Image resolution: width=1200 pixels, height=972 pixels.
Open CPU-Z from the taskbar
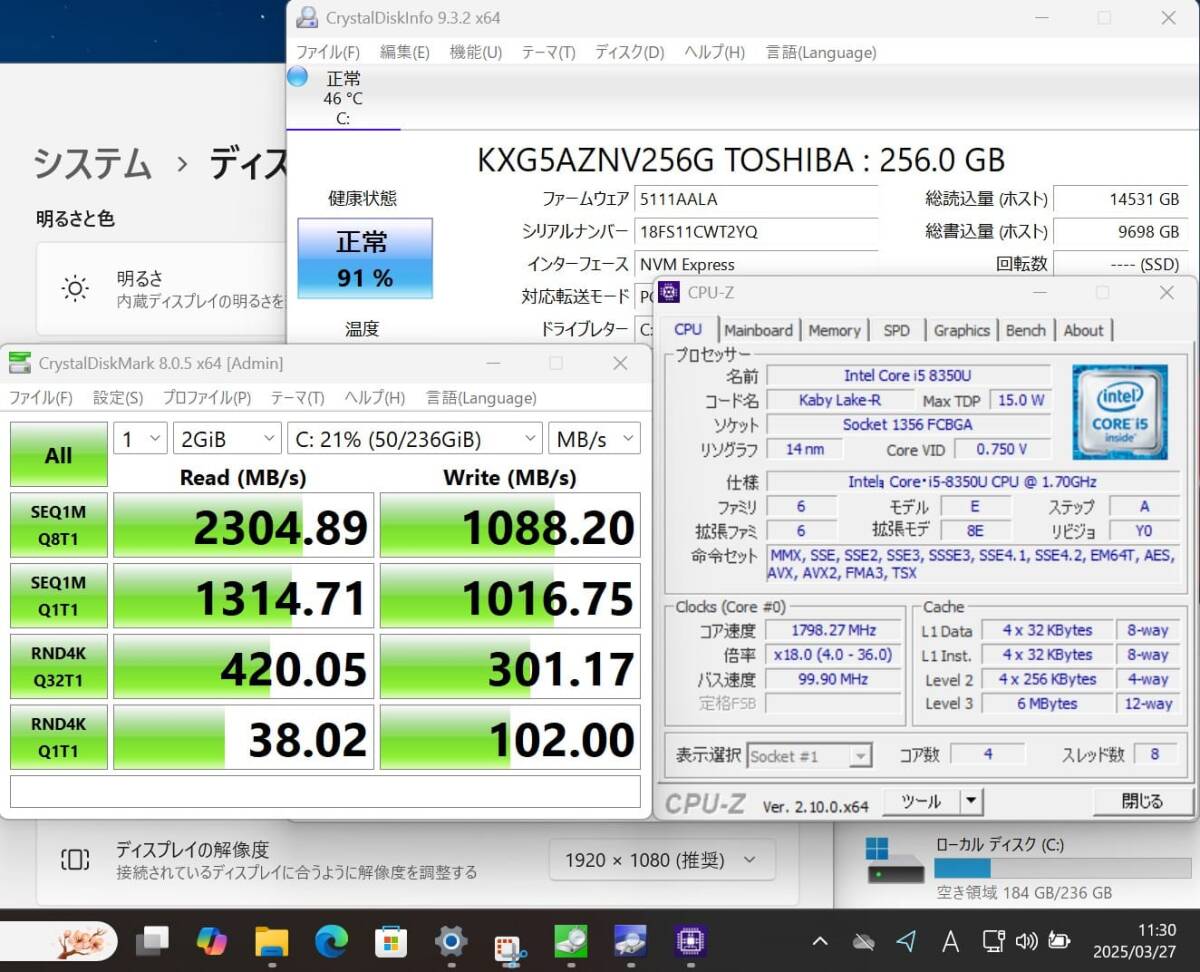click(691, 941)
